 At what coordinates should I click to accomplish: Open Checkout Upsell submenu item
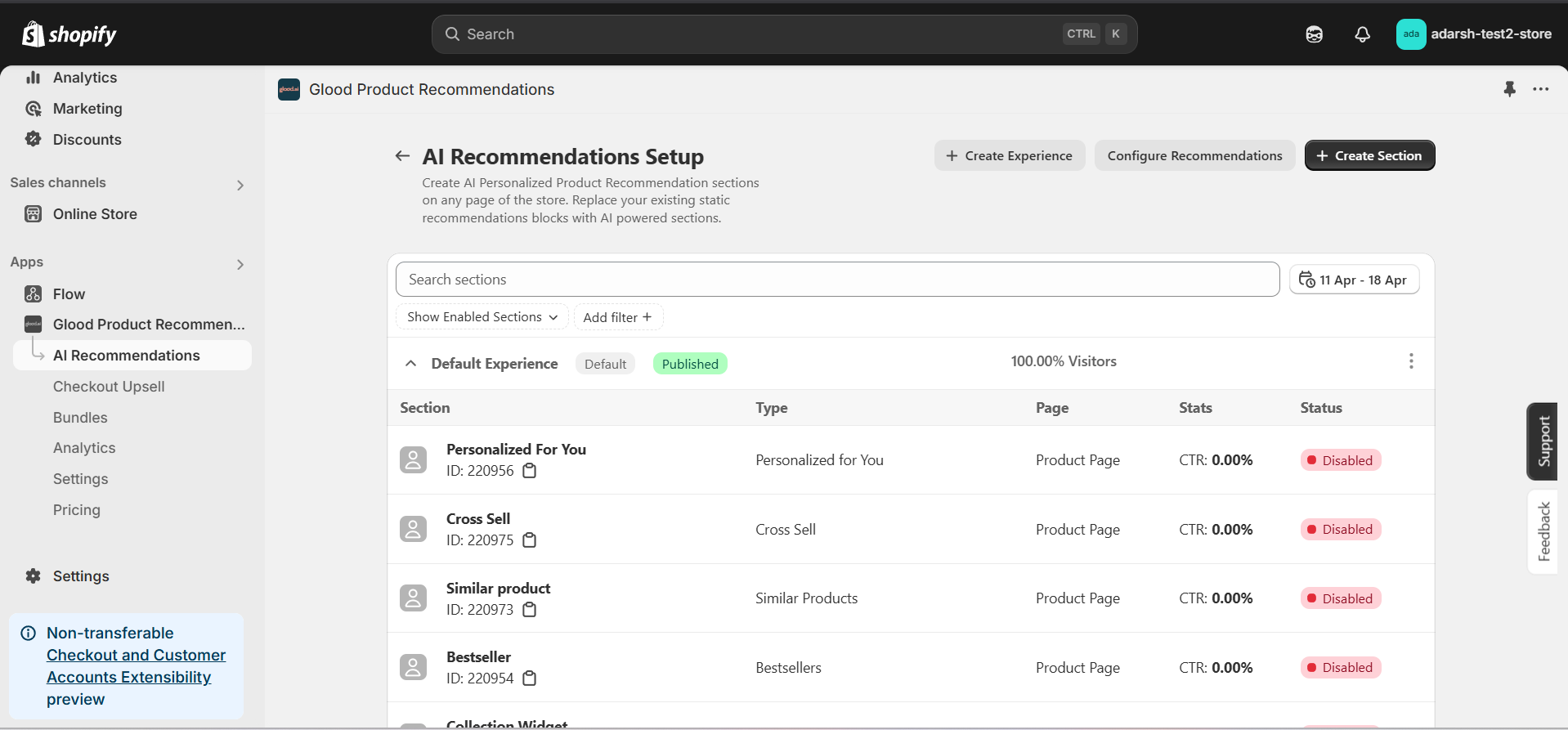coord(109,387)
